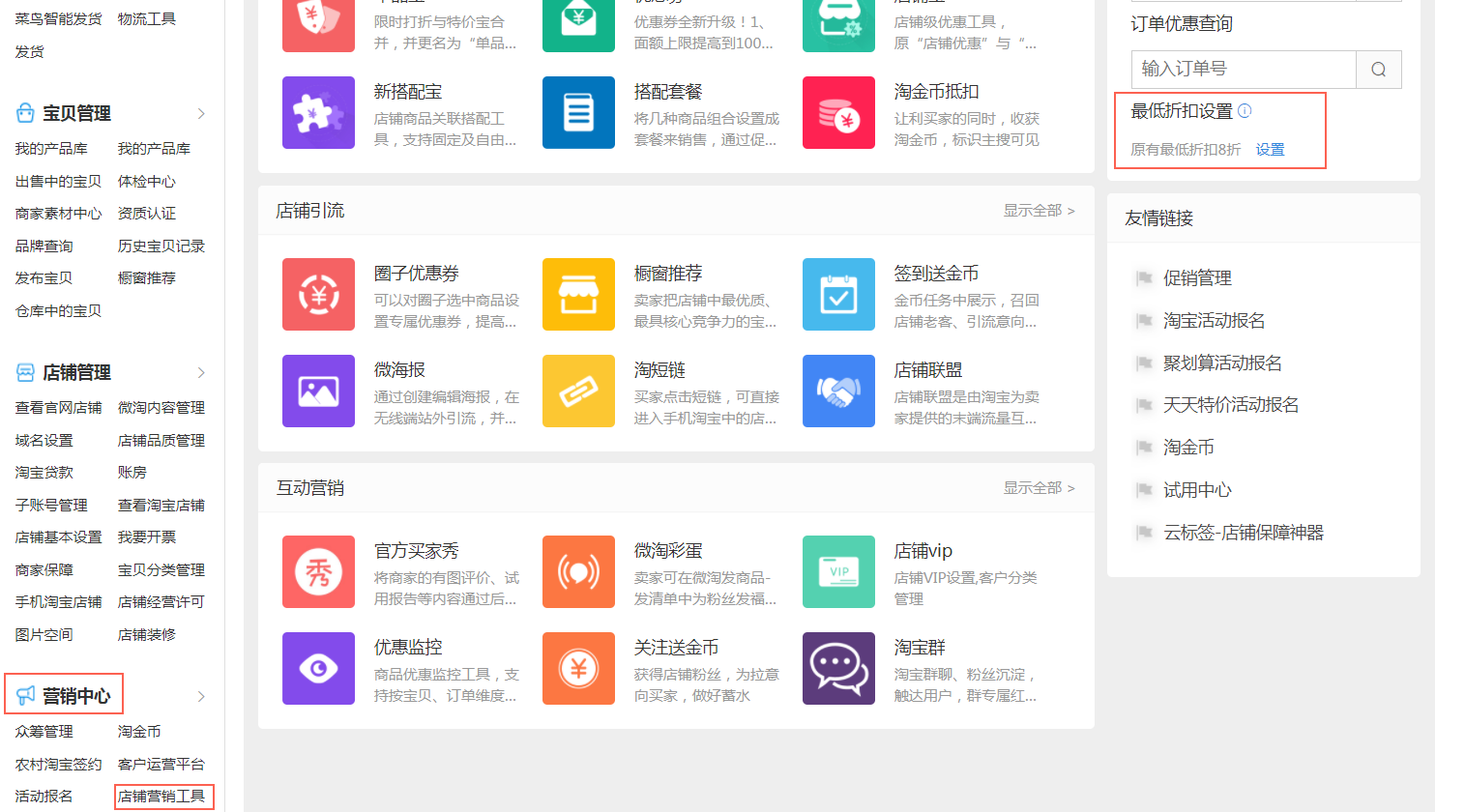View 历史宝贝记录

(x=161, y=246)
